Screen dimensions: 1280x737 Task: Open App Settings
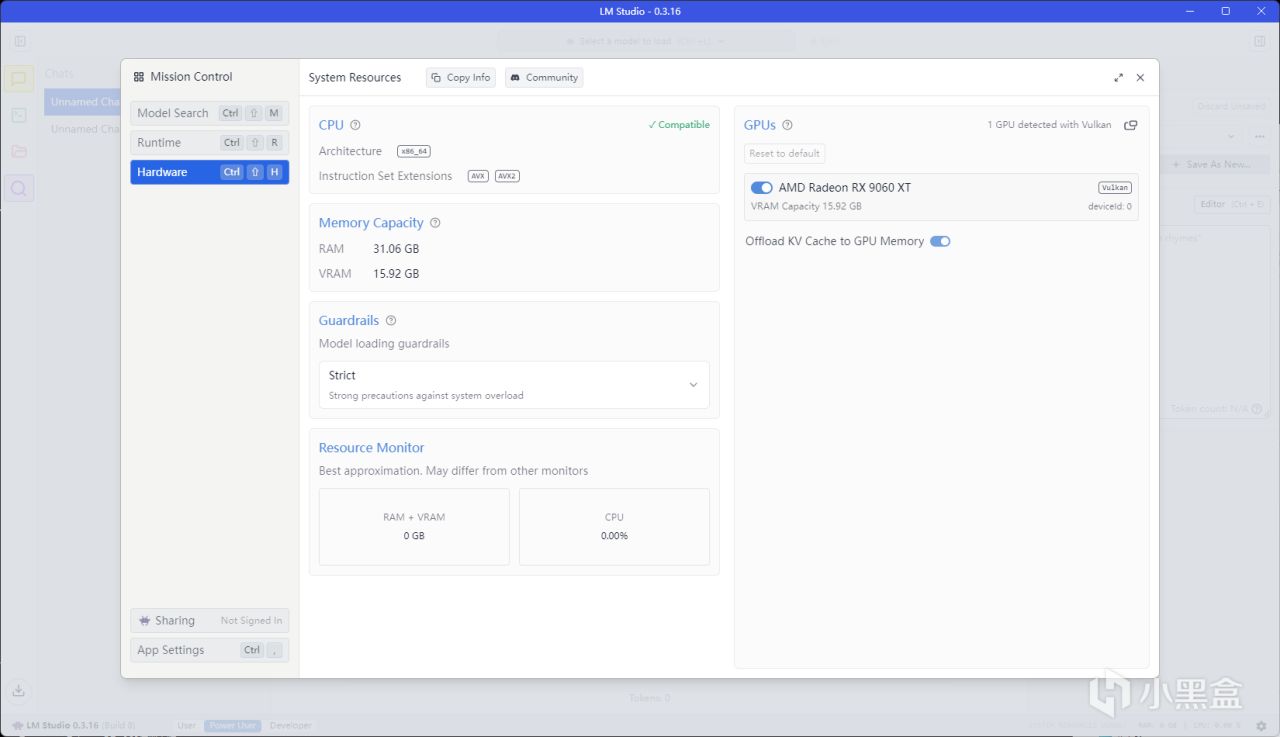click(x=210, y=650)
